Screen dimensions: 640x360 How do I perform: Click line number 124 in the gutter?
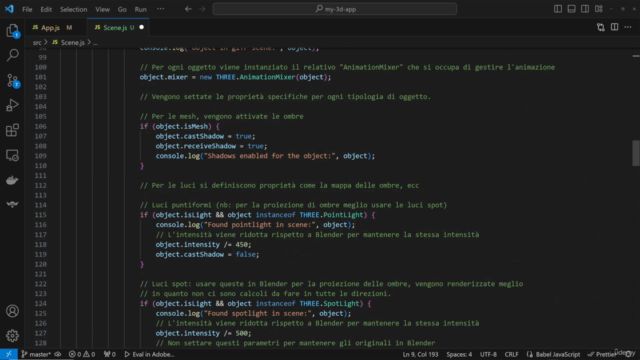40,304
